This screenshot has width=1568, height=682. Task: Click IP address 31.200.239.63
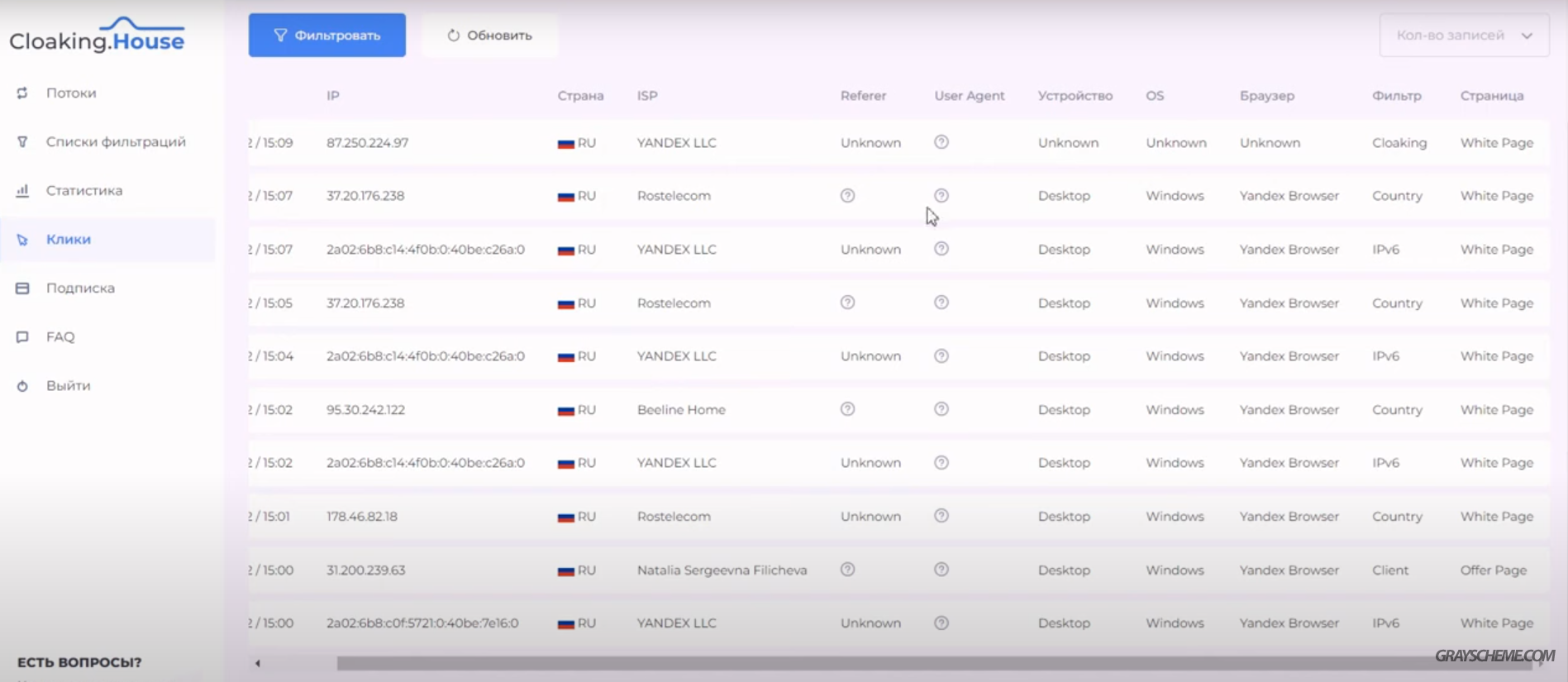tap(365, 570)
